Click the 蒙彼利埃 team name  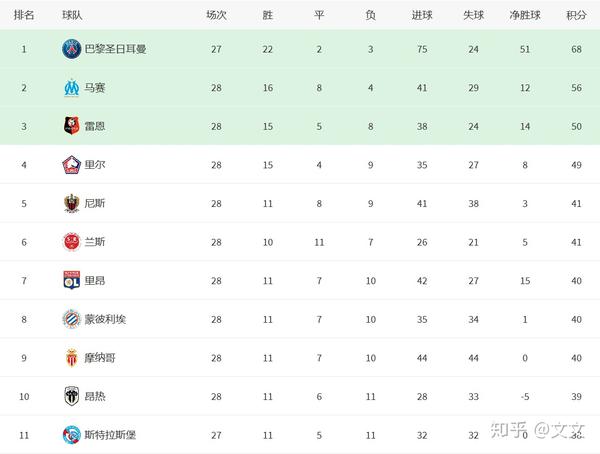point(105,319)
